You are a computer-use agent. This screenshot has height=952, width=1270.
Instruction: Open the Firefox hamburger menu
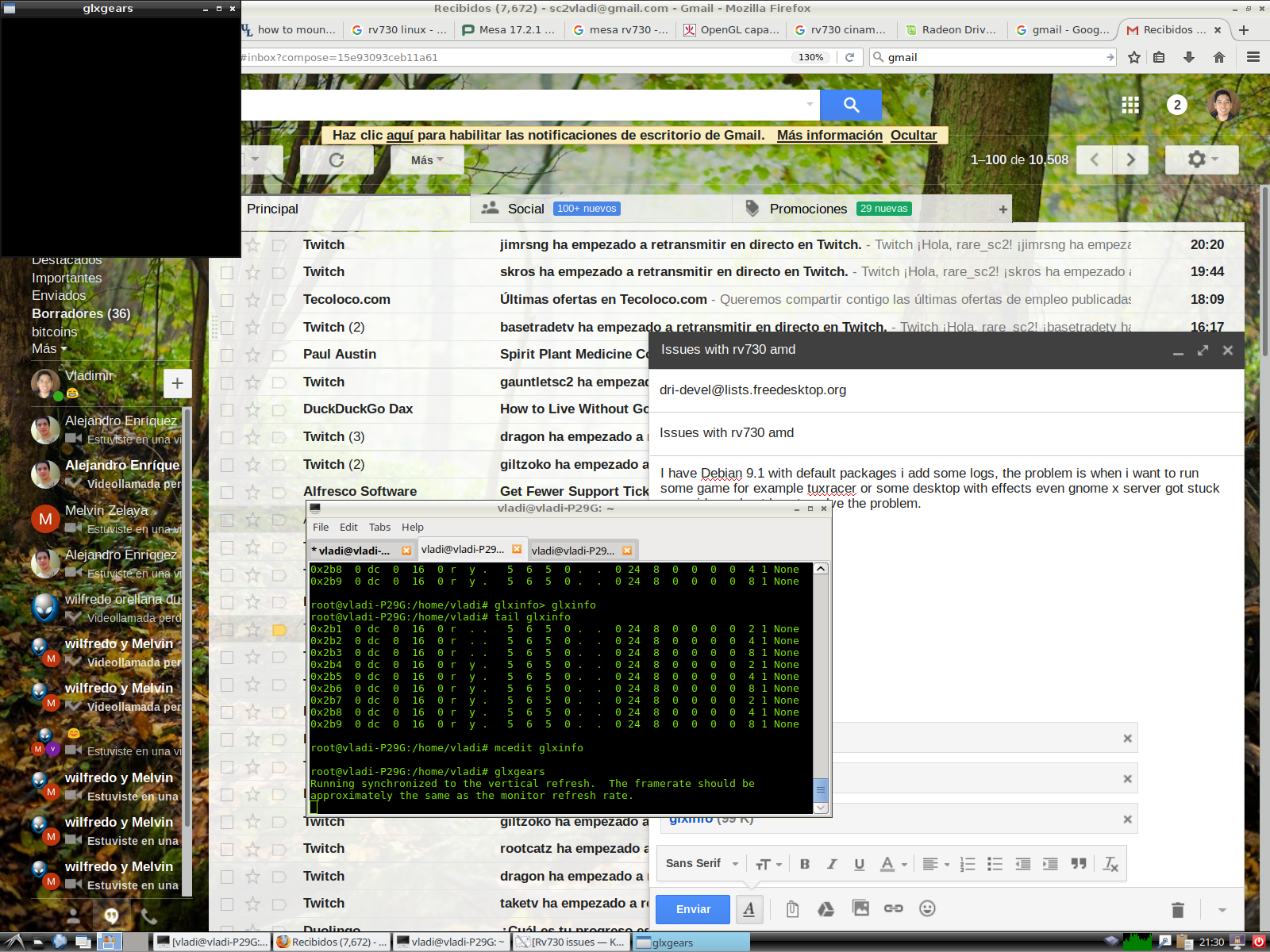coord(1253,57)
